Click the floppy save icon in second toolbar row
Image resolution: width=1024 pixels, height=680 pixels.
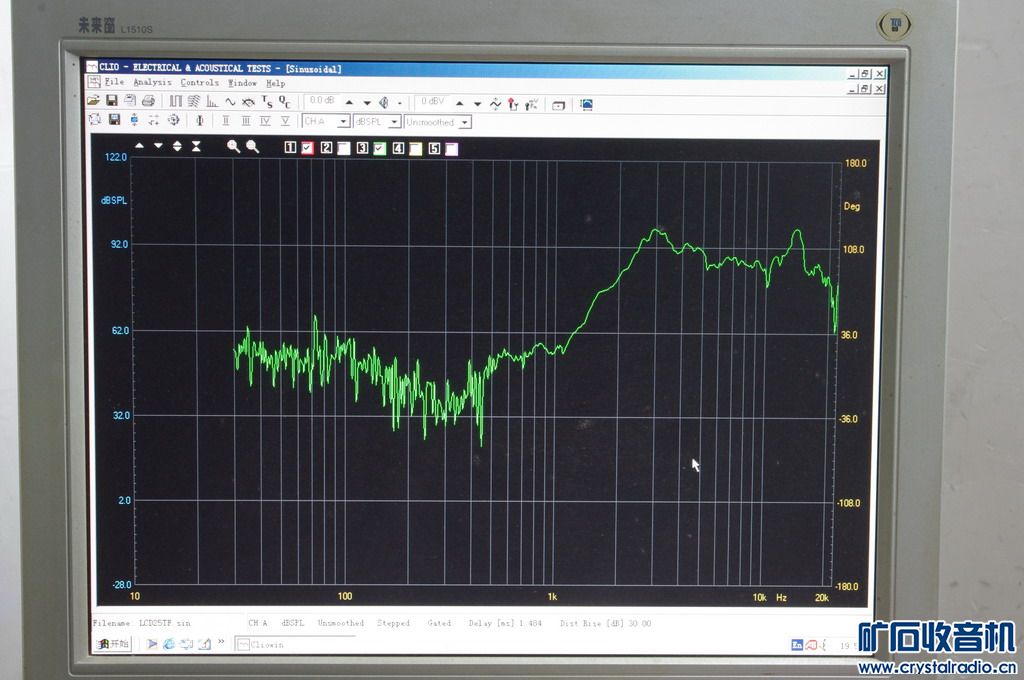click(114, 119)
